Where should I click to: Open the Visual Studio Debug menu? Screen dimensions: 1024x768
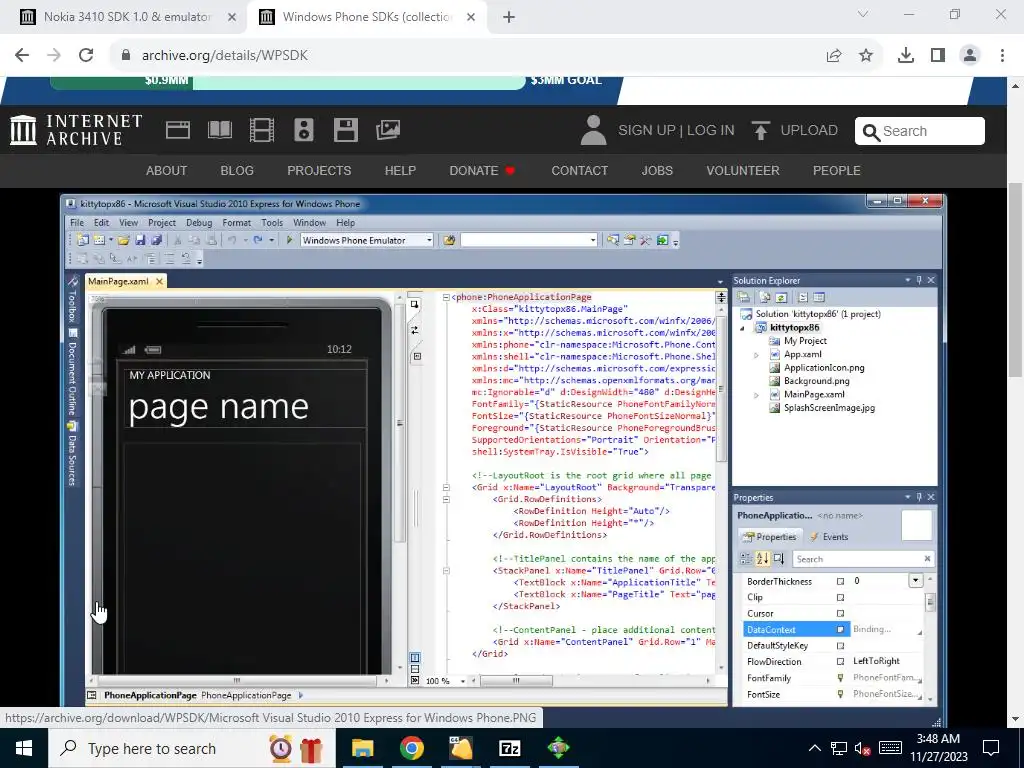[199, 223]
